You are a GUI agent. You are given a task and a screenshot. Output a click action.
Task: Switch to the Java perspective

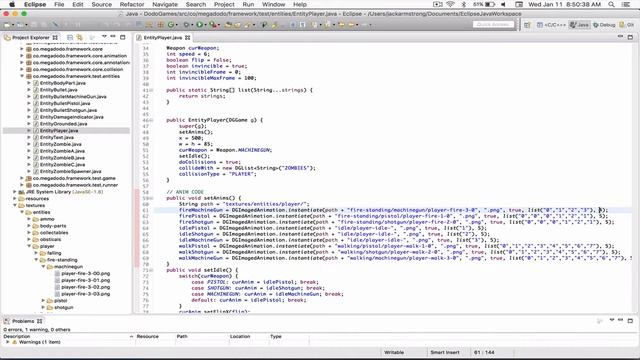(x=580, y=25)
